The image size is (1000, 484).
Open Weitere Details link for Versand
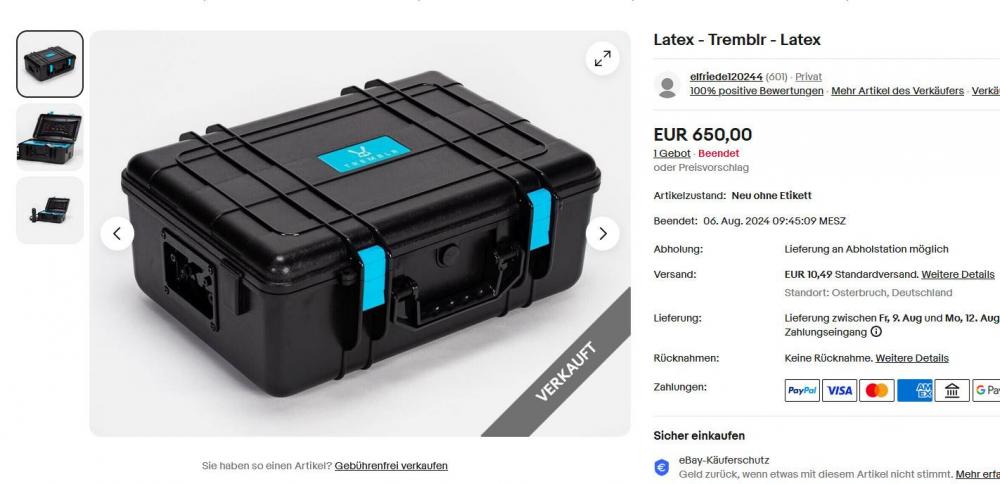[958, 275]
